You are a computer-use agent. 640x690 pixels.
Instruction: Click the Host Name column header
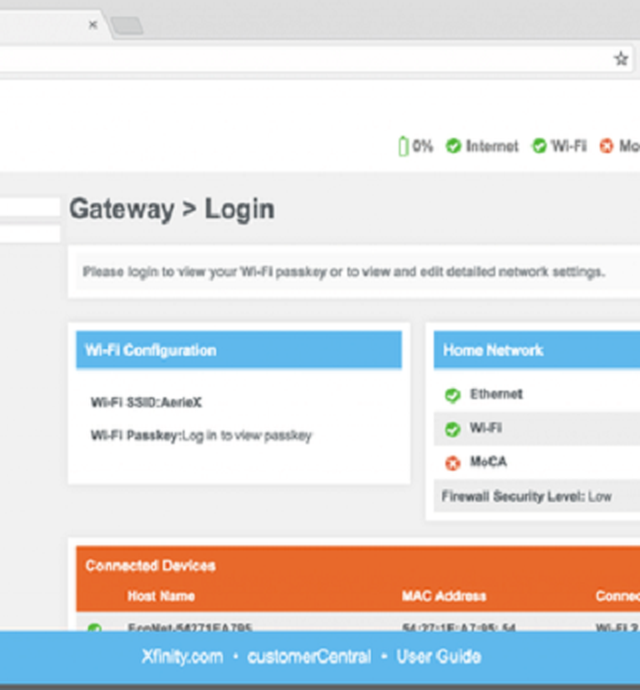click(161, 596)
